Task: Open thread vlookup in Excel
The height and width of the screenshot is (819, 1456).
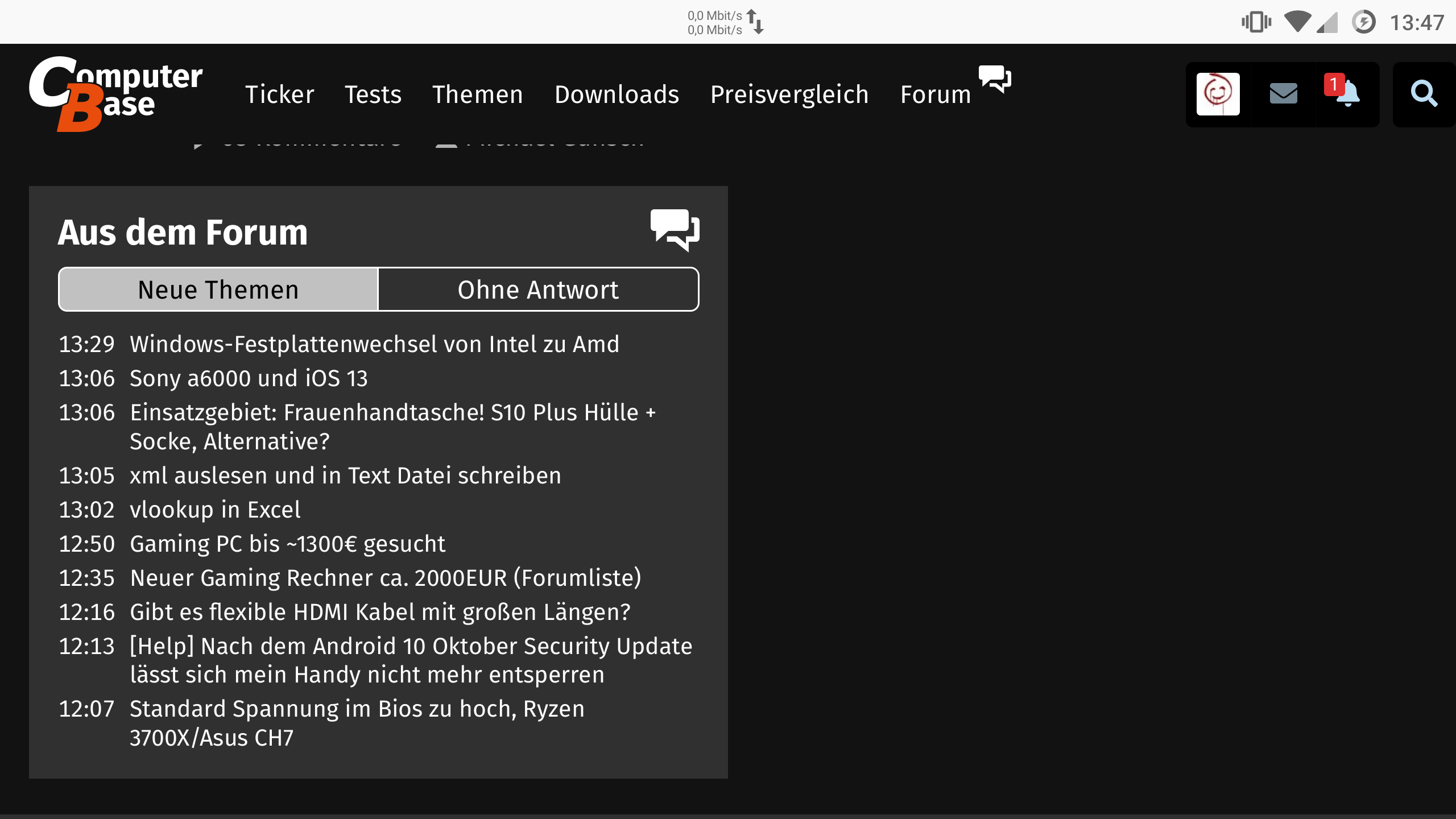Action: point(215,510)
